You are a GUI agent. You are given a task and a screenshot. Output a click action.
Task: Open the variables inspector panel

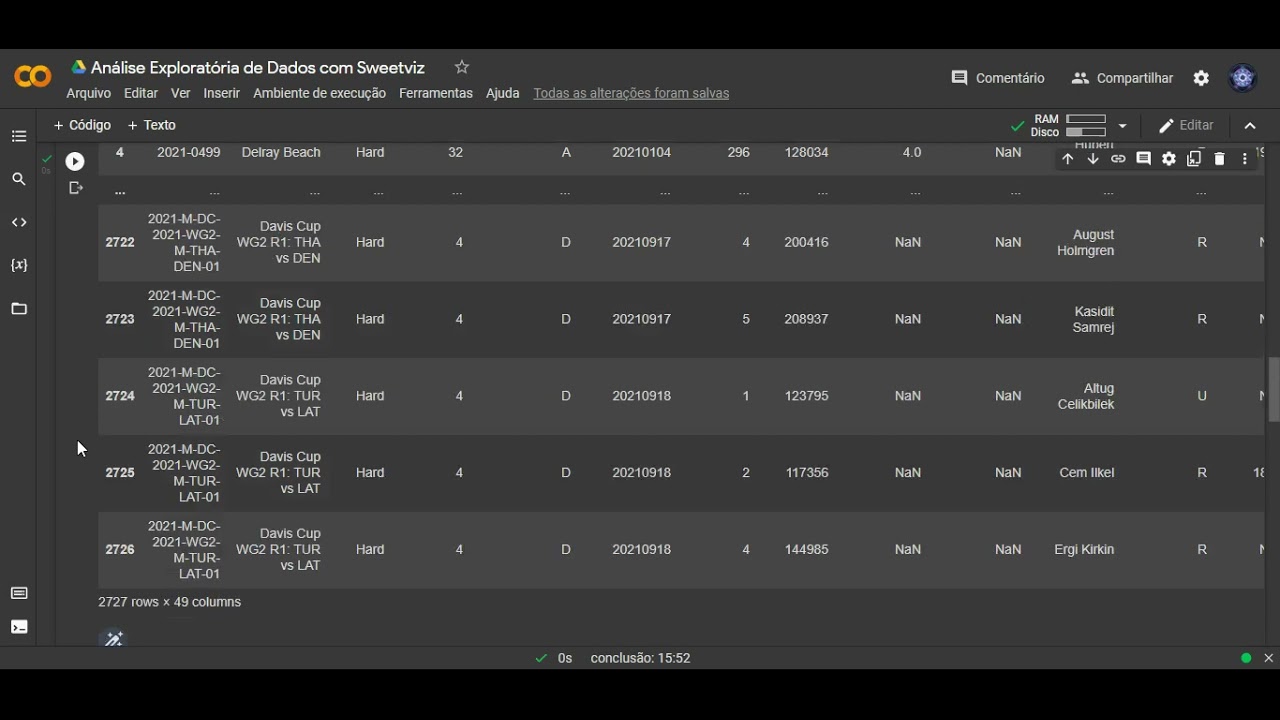point(19,265)
